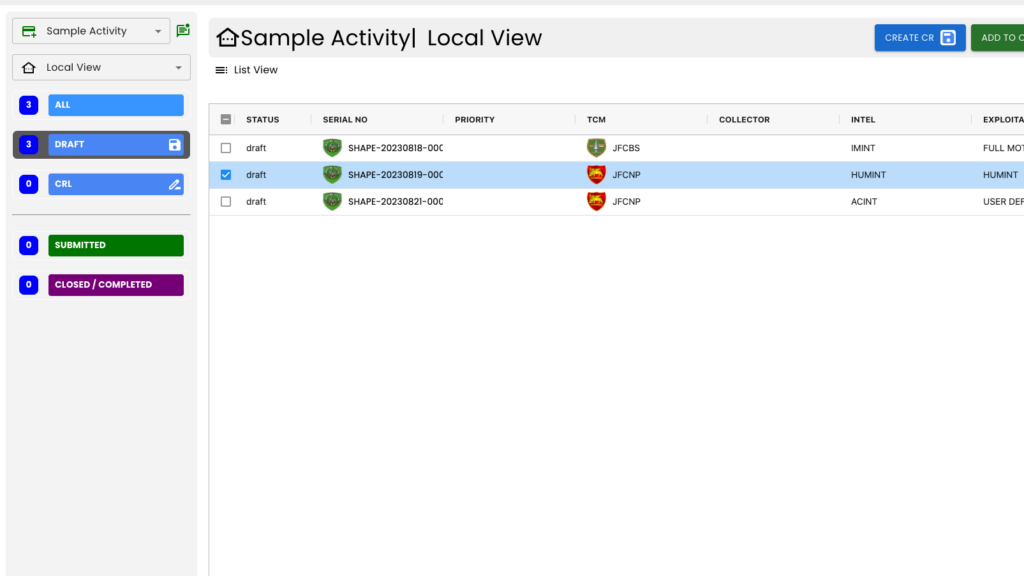Click the List View icon
Screen dimensions: 1024x576
(221, 70)
